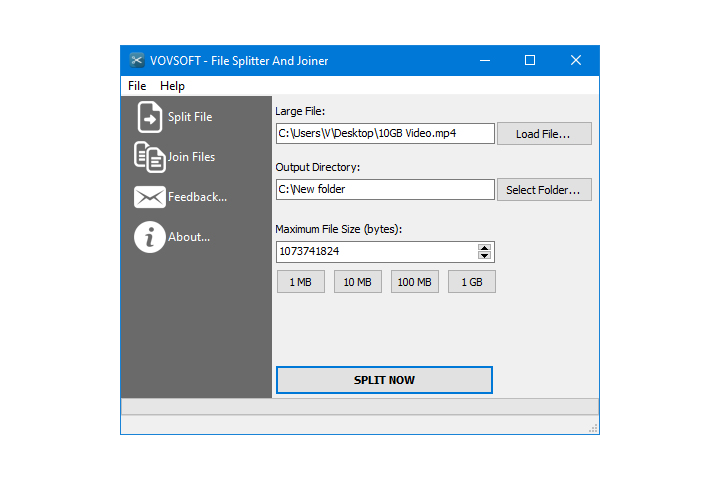This screenshot has height=480, width=720.
Task: Click the window title "VOVSOFT - File Splitter And Joiner"
Action: click(x=239, y=61)
